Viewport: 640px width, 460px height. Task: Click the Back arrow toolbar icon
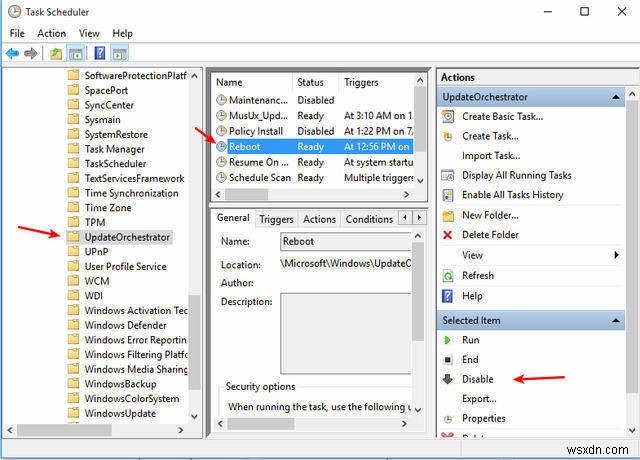point(12,53)
